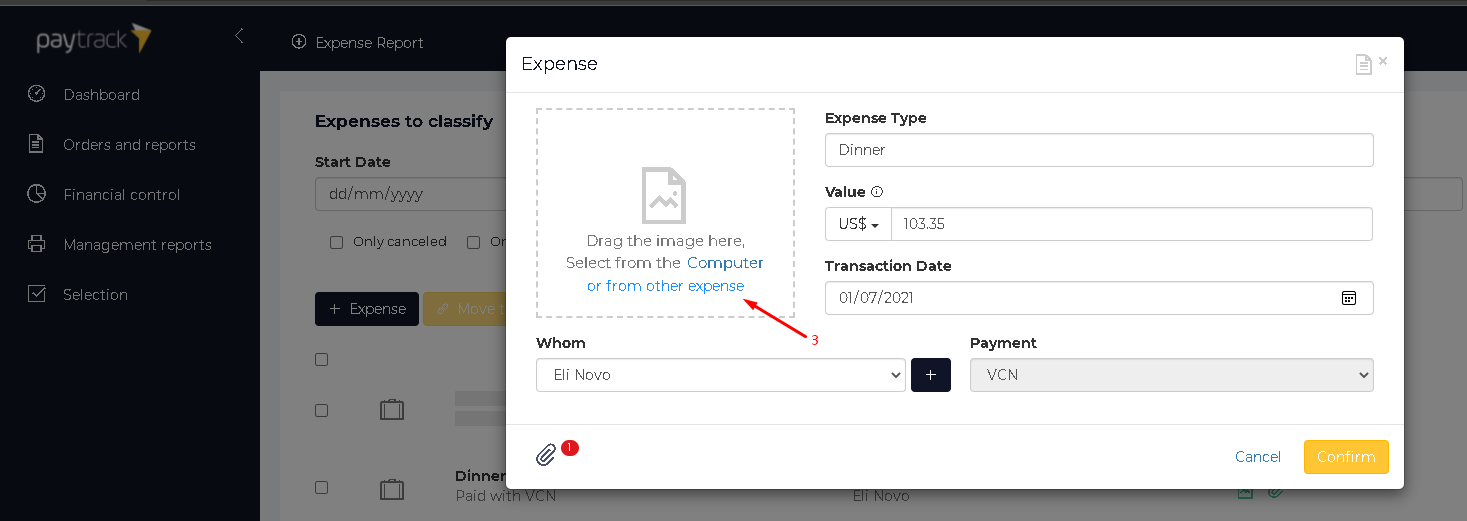Screen dimensions: 1467x521
Task: Click the Expense Type field containing Dinner
Action: click(x=1099, y=150)
